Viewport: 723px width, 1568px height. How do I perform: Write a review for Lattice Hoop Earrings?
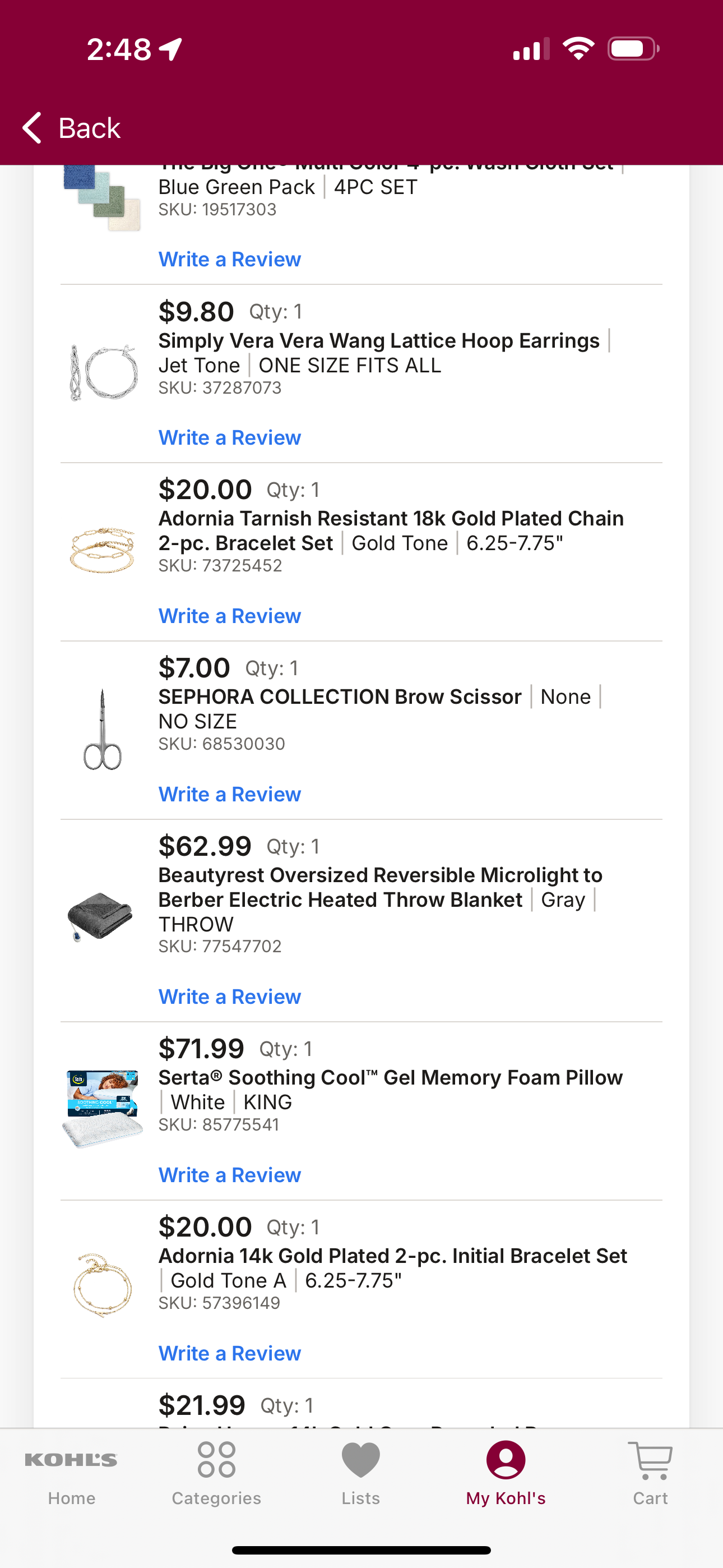point(229,437)
